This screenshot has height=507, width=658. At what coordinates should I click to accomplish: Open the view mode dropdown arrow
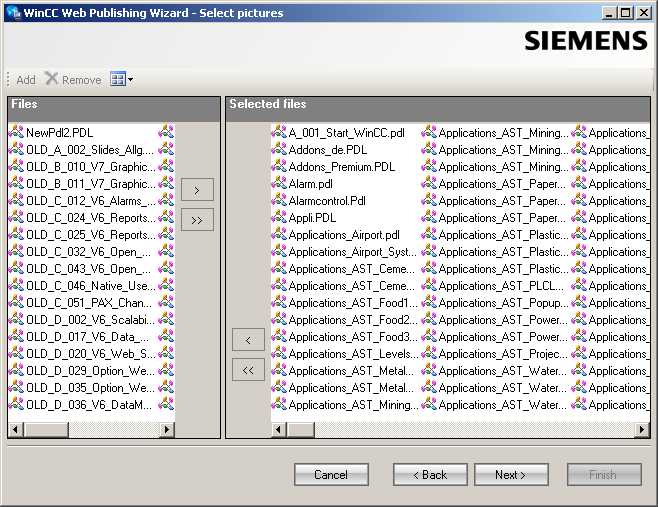pyautogui.click(x=130, y=79)
